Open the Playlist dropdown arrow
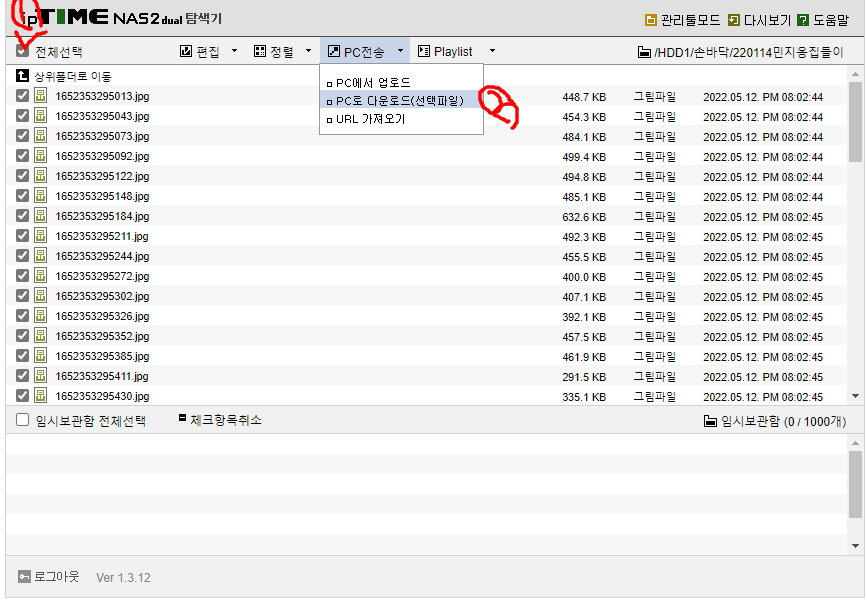 point(492,51)
